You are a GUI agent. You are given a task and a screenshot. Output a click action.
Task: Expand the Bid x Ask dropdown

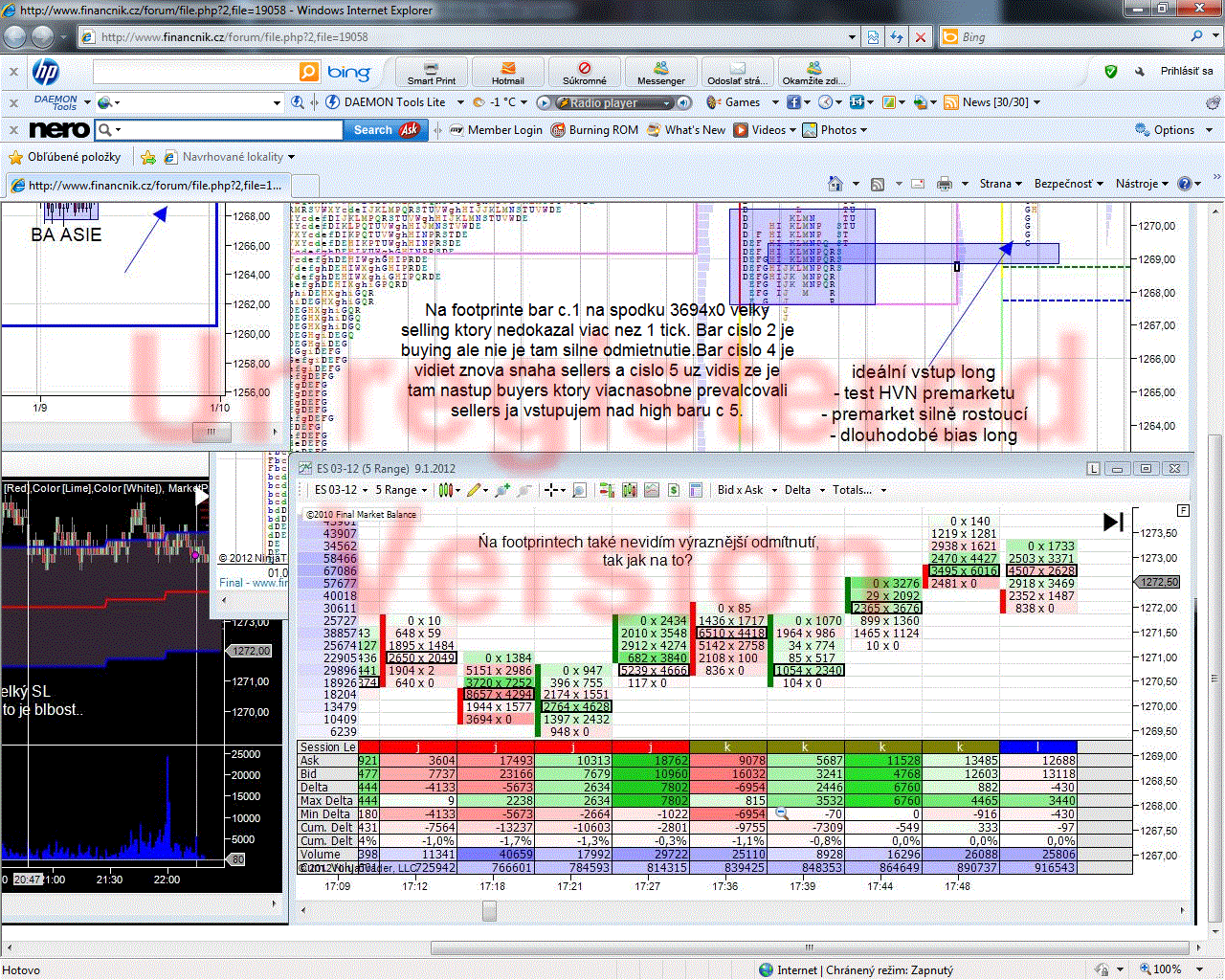pyautogui.click(x=746, y=490)
